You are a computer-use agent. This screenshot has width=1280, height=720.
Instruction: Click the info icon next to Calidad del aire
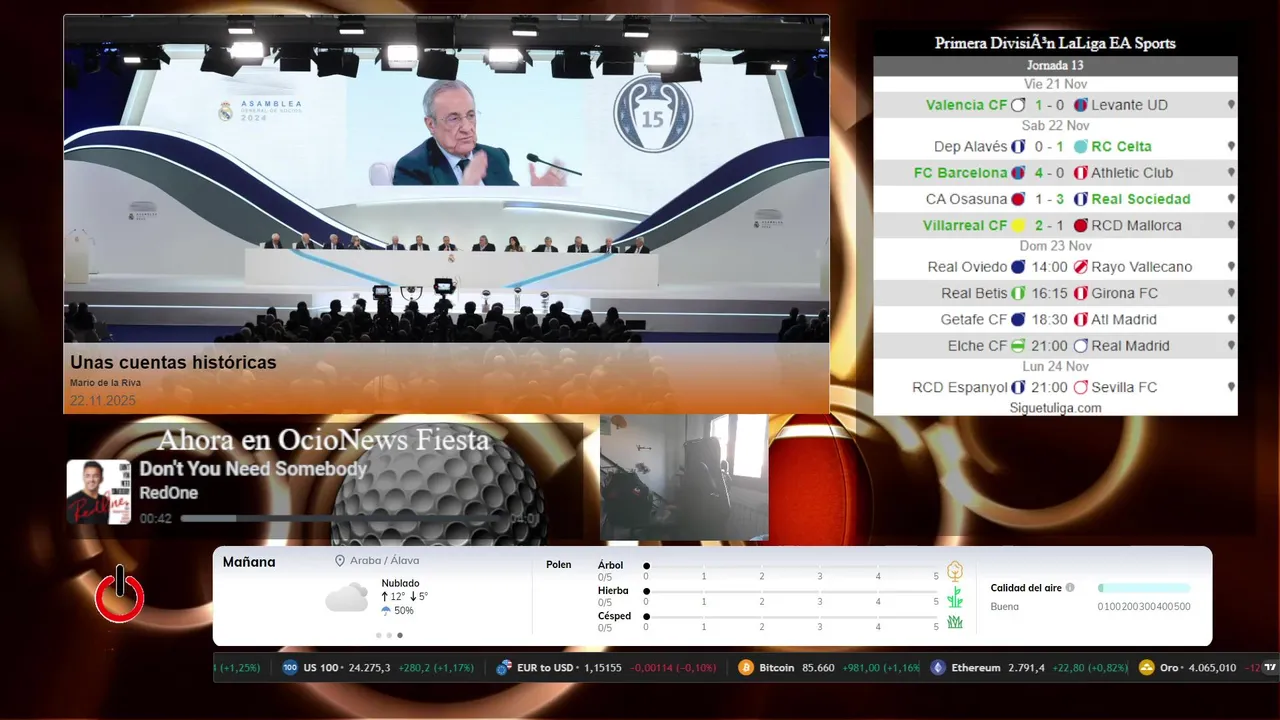coord(1070,588)
